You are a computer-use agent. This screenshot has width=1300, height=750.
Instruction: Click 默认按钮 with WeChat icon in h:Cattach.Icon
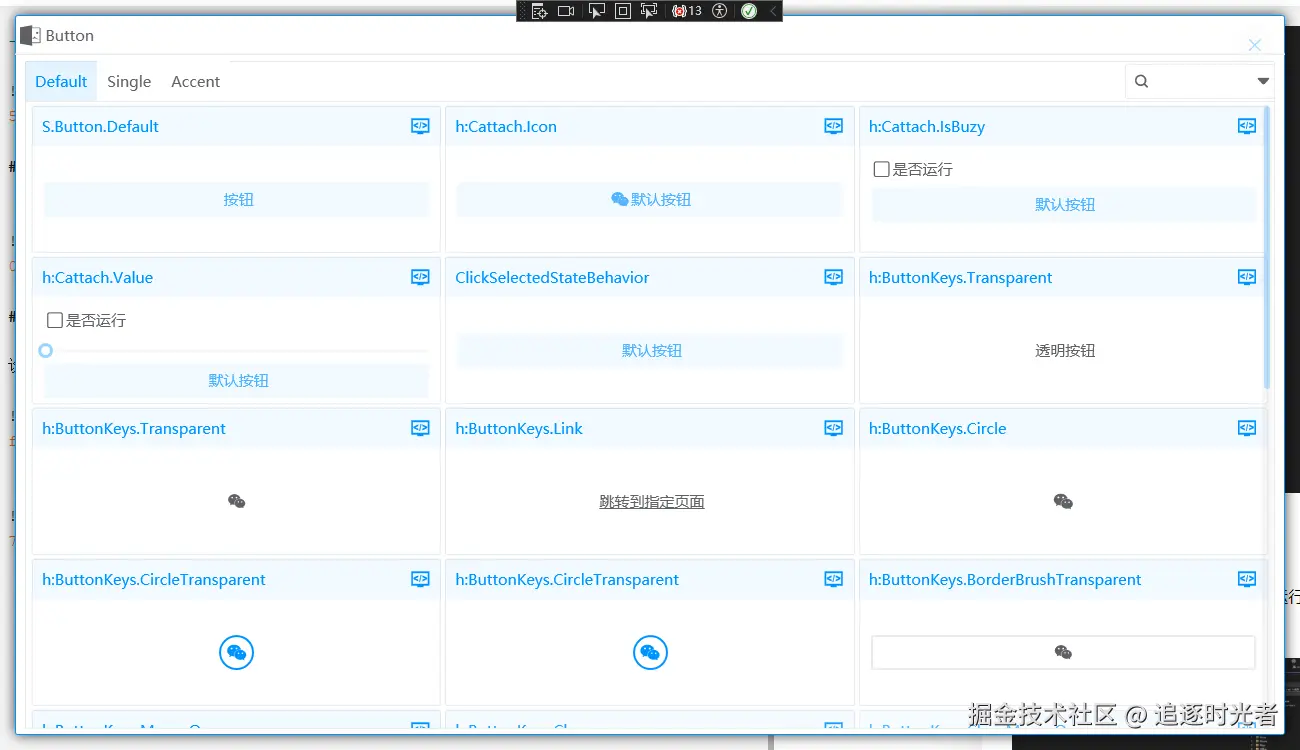pos(650,199)
